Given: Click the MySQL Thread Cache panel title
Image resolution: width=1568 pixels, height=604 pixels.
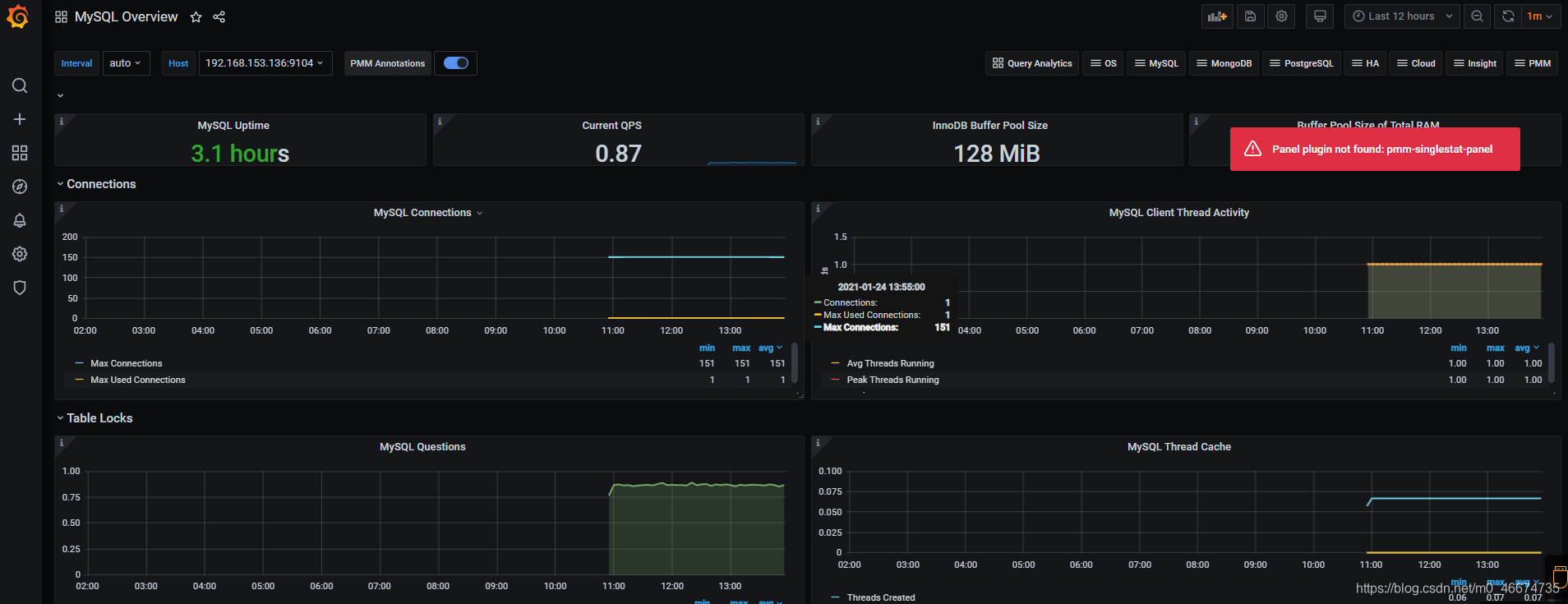Looking at the screenshot, I should [x=1178, y=447].
